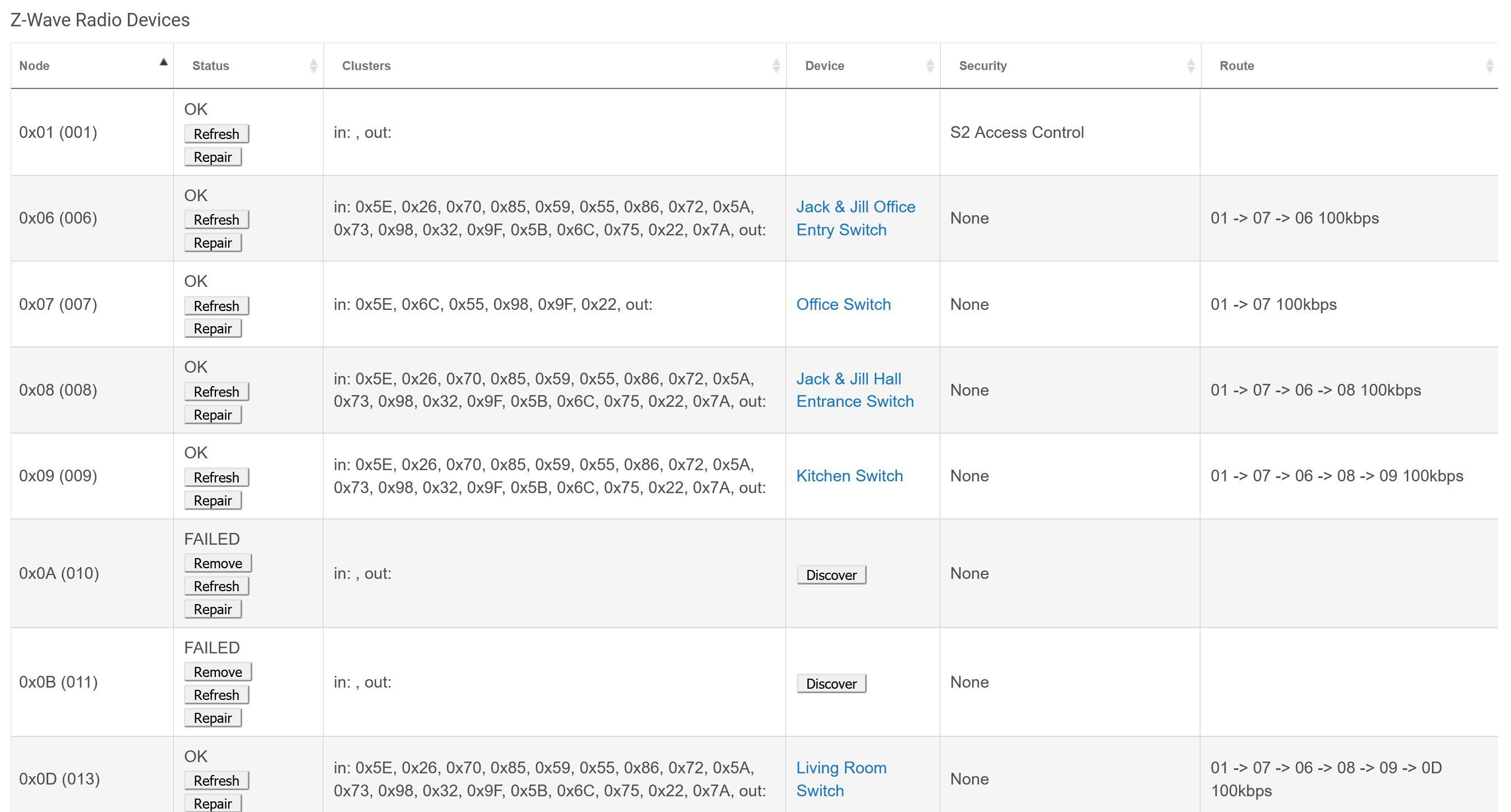
Task: Sort table by Security column
Action: (1070, 66)
